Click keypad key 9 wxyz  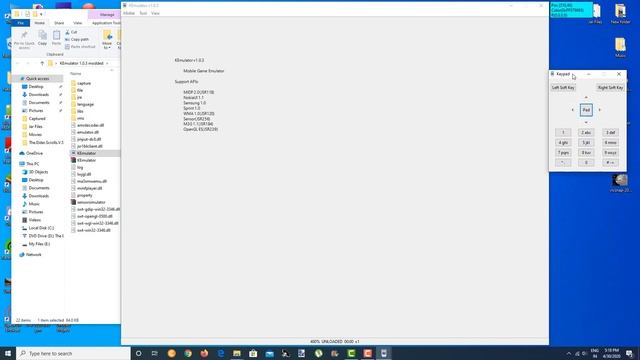pyautogui.click(x=610, y=153)
